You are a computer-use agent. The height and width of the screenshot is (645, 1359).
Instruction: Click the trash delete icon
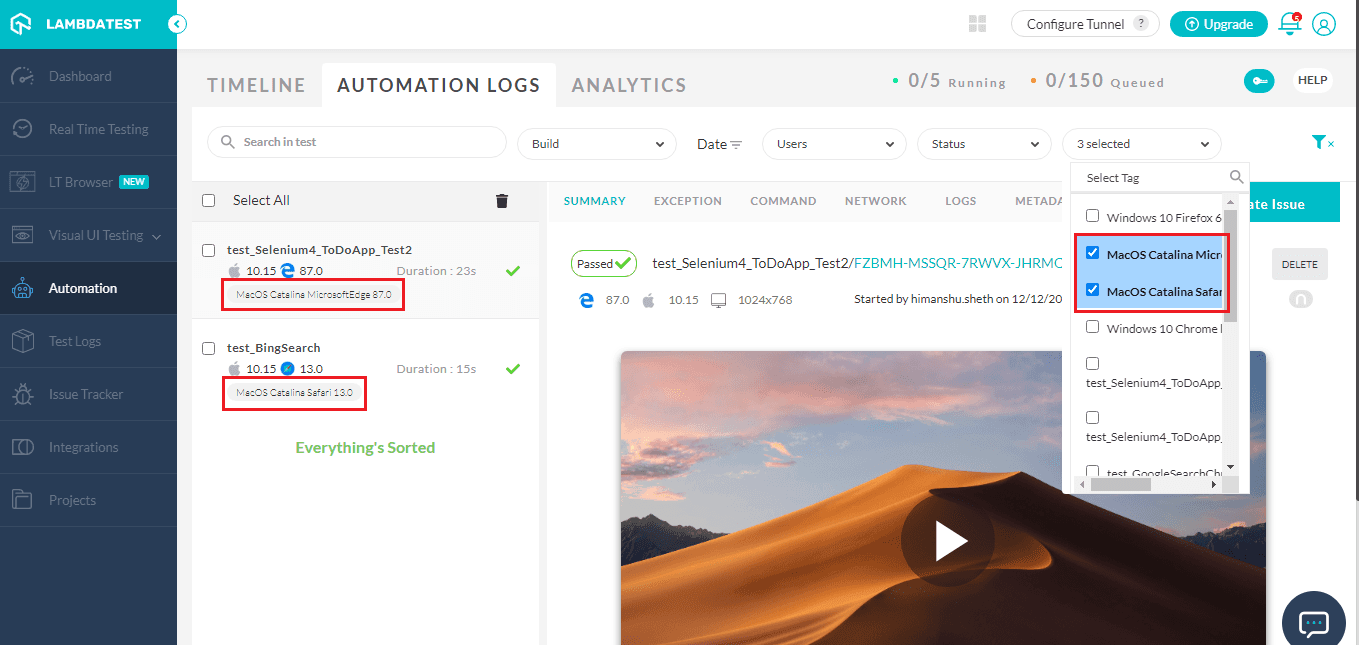coord(502,201)
